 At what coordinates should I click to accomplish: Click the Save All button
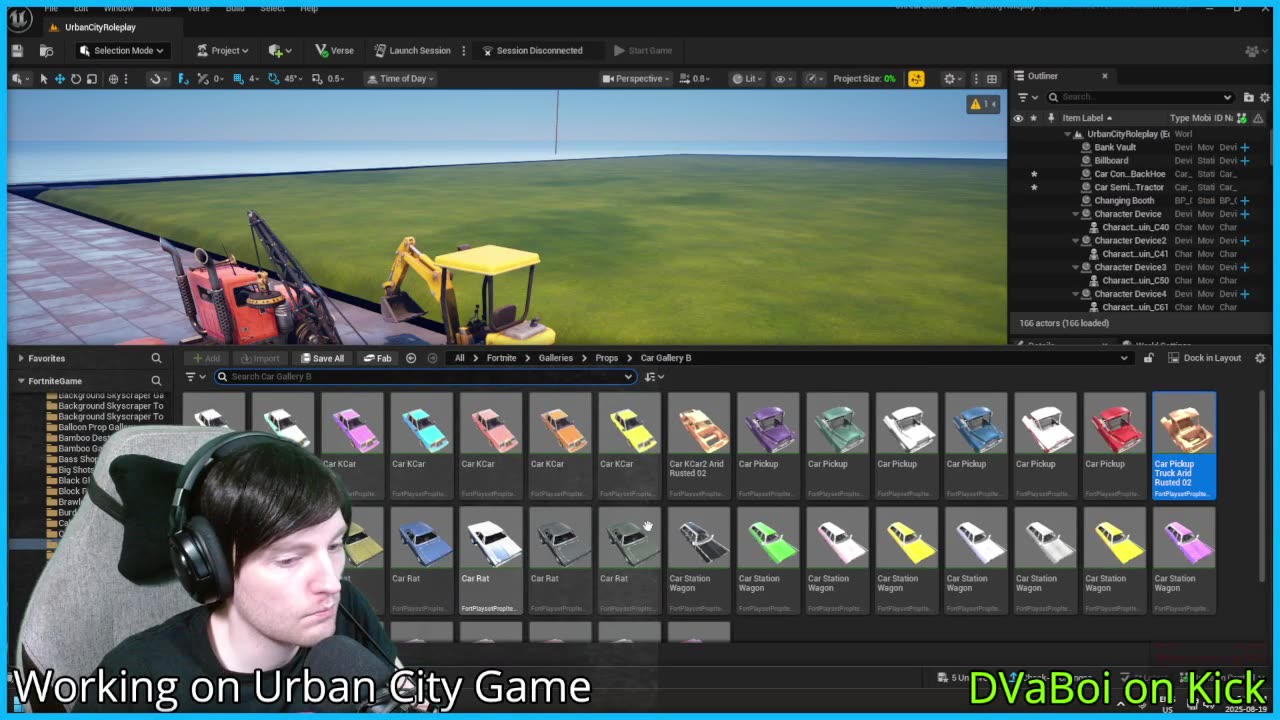point(321,358)
